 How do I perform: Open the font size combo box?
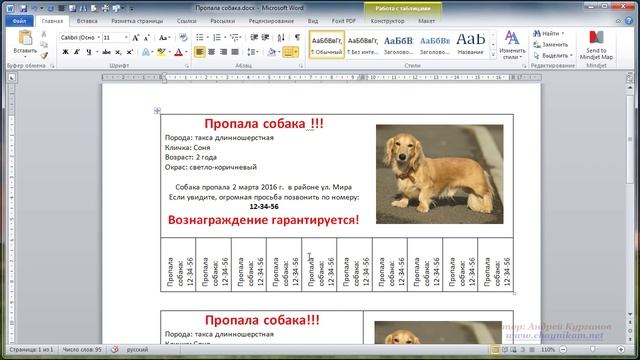(x=115, y=38)
